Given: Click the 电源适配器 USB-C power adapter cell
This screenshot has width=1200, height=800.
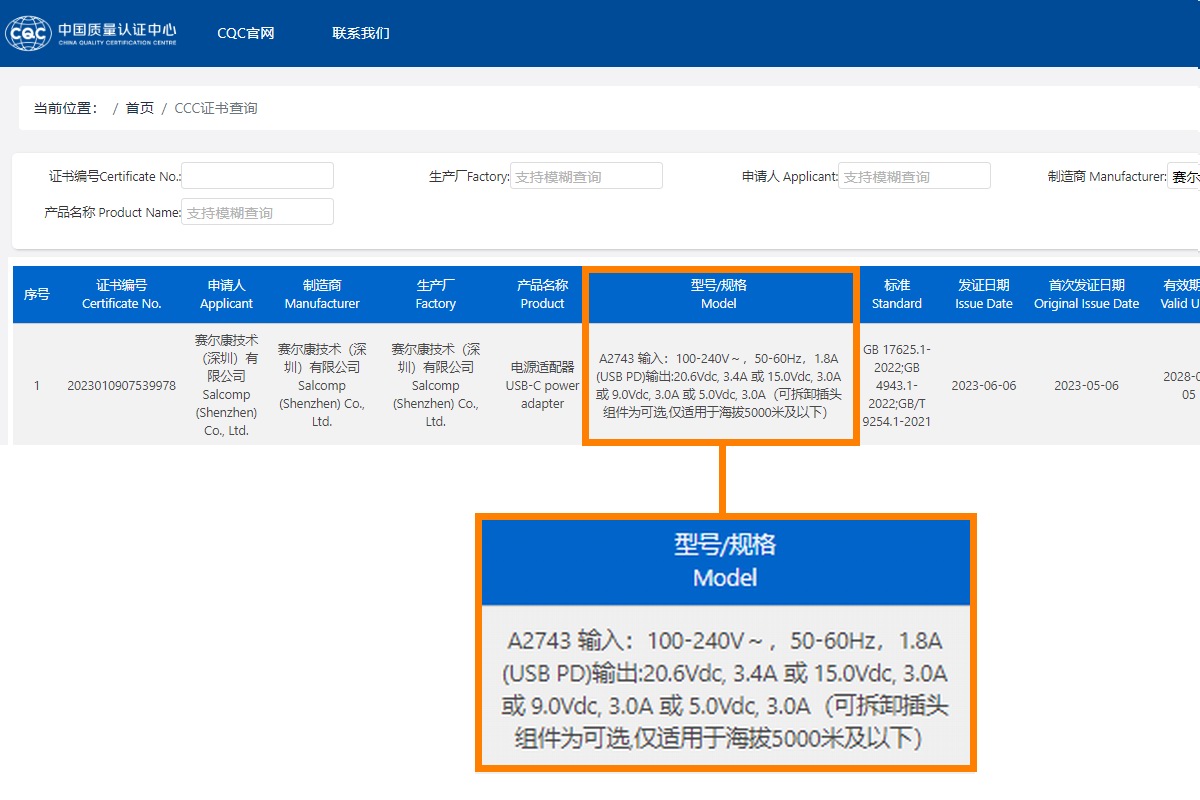Looking at the screenshot, I should click(x=543, y=385).
